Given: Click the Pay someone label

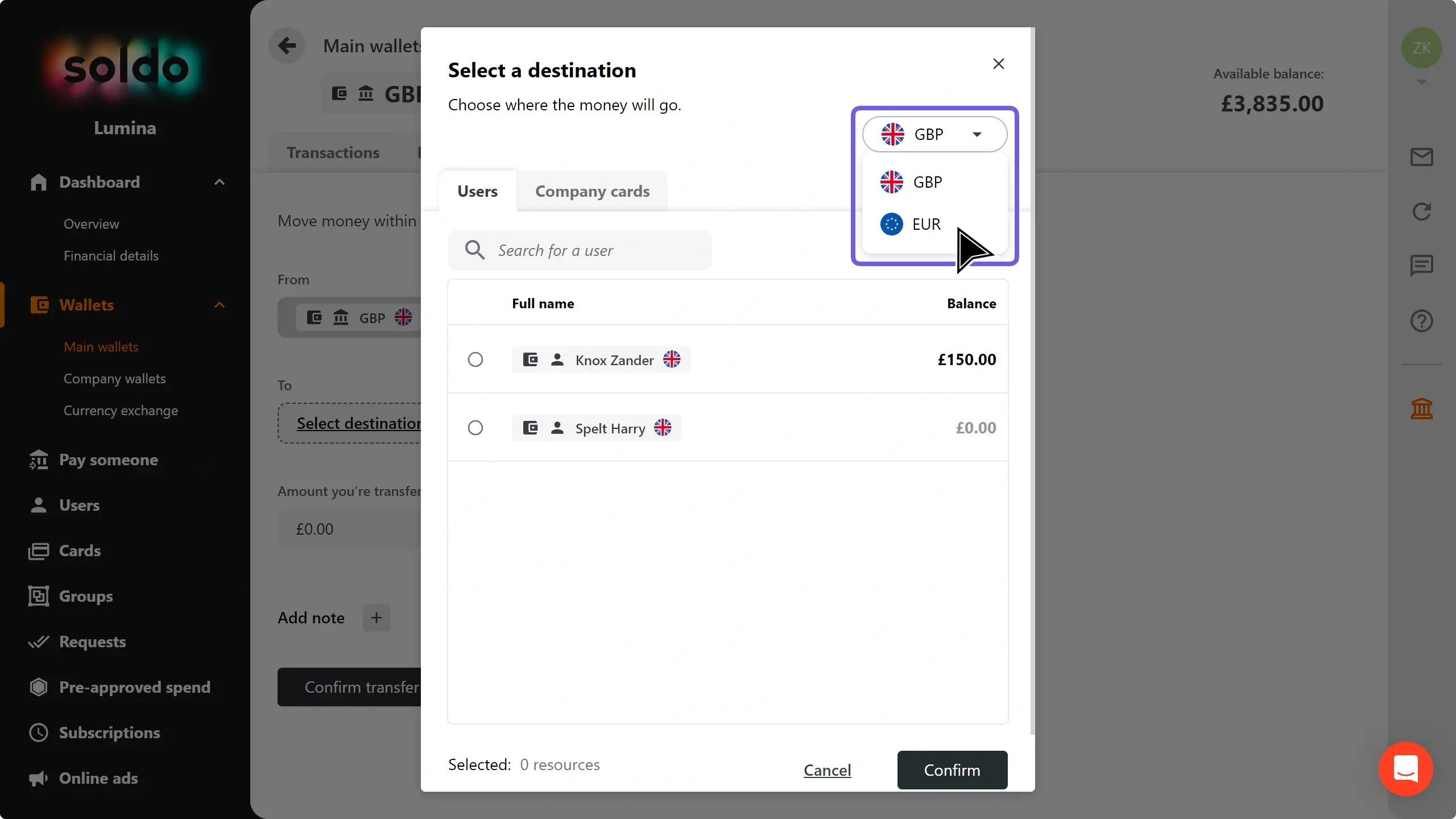Looking at the screenshot, I should 109,460.
